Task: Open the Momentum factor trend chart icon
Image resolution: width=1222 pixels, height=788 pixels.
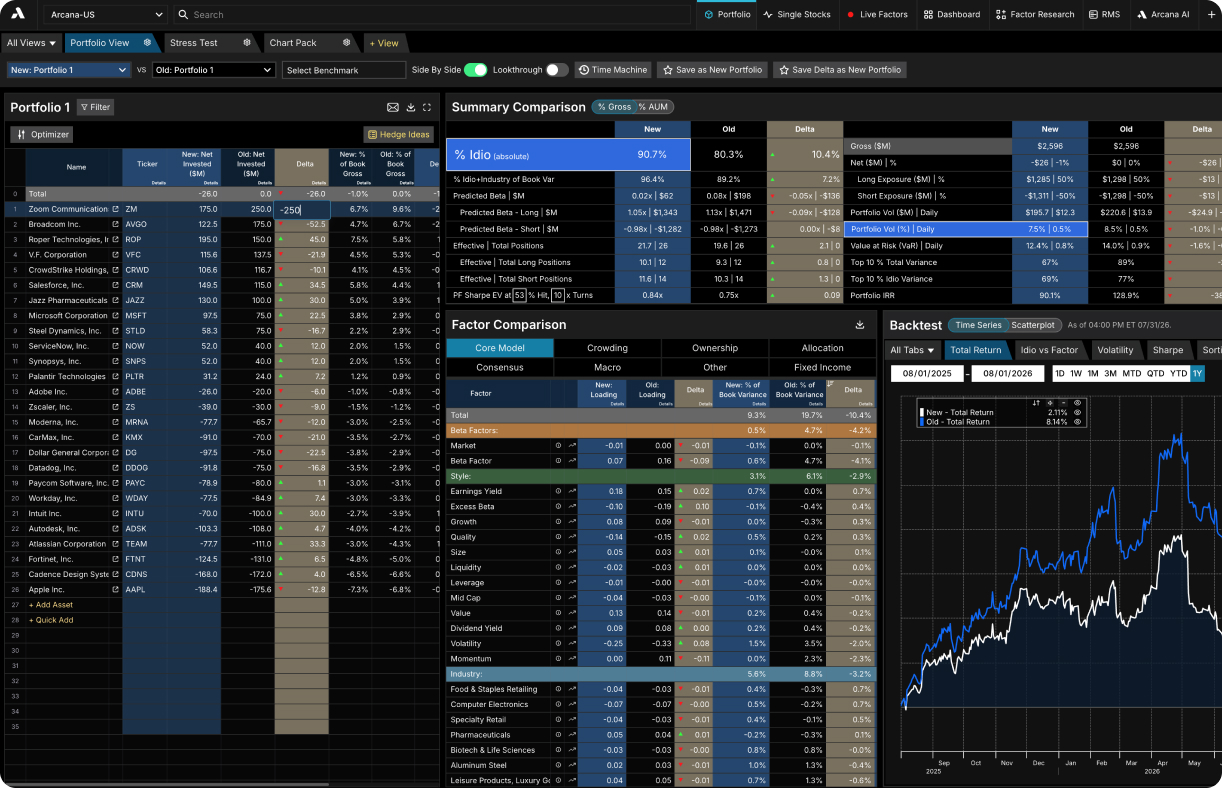Action: click(x=572, y=659)
